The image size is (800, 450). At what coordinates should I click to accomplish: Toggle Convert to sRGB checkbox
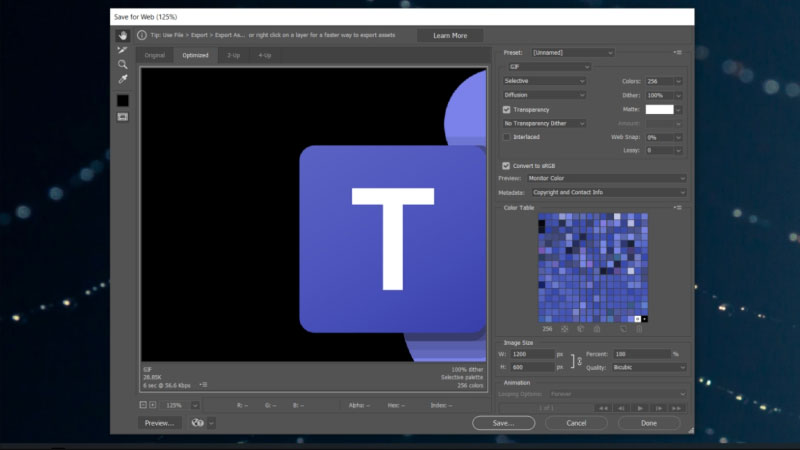(506, 166)
